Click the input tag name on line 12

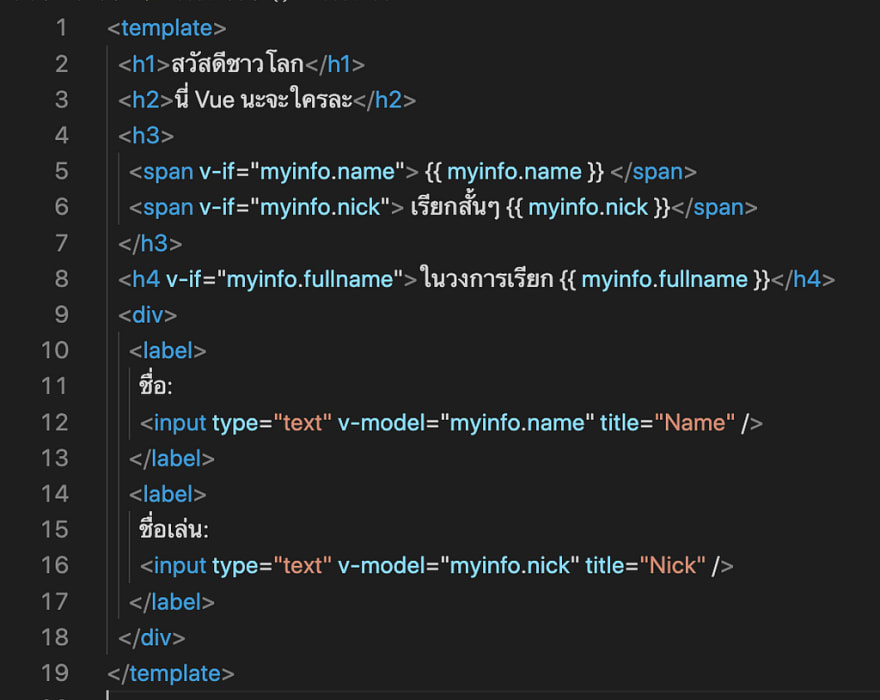[180, 423]
